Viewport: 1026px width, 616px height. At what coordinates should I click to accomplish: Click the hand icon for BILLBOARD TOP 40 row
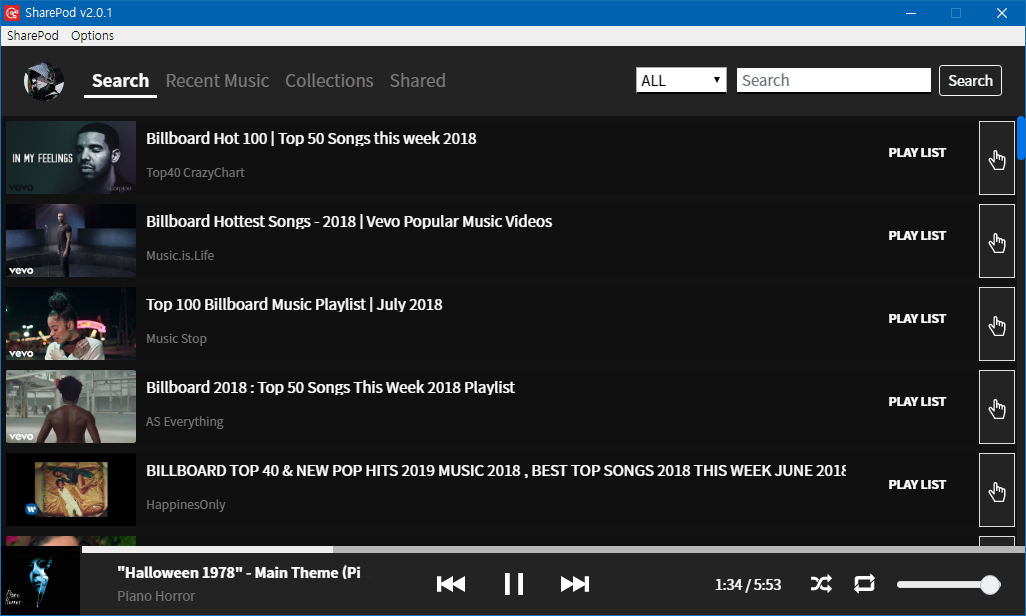(997, 490)
